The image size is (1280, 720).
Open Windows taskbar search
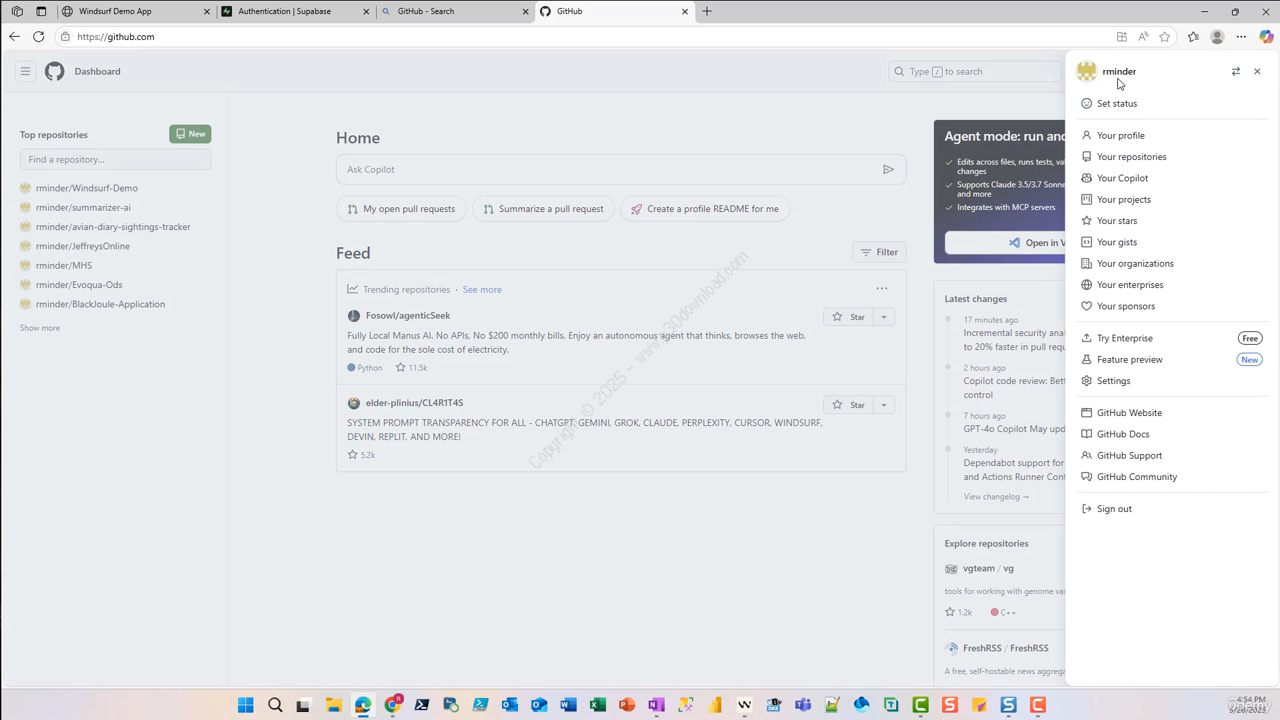tap(275, 705)
